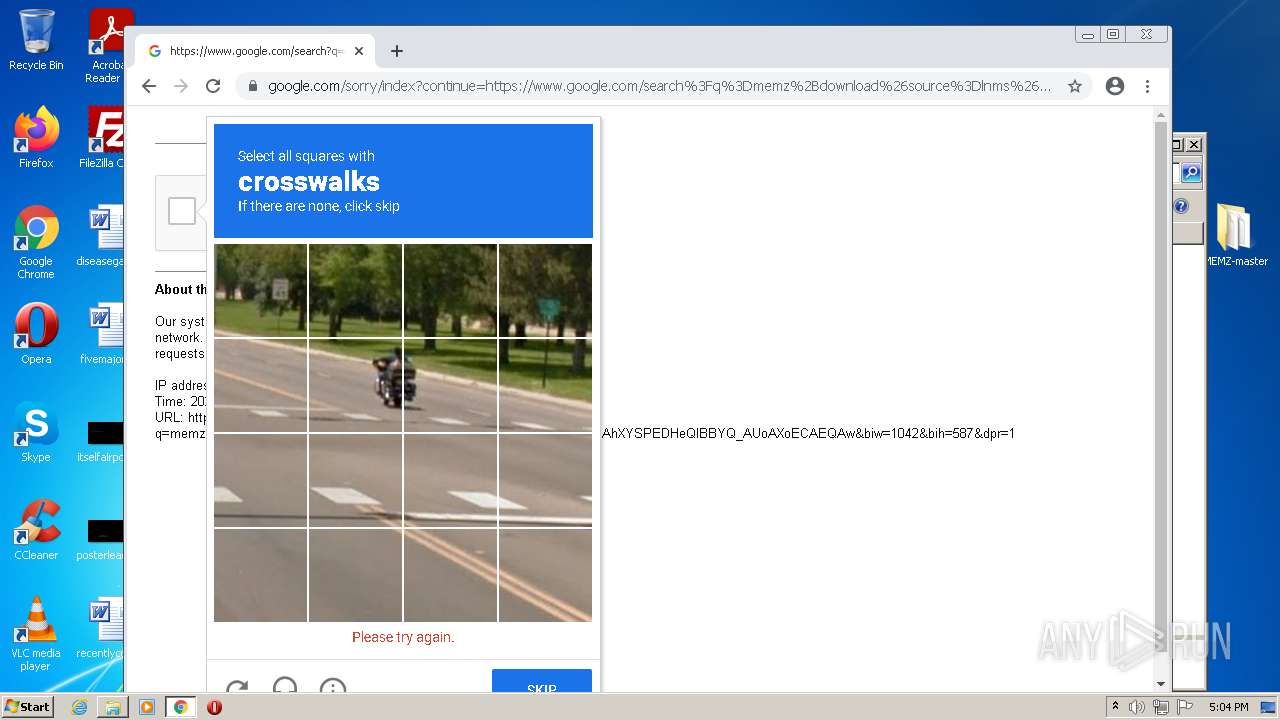This screenshot has height=720, width=1280.
Task: Launch the Firefox desktop shortcut
Action: coord(36,138)
